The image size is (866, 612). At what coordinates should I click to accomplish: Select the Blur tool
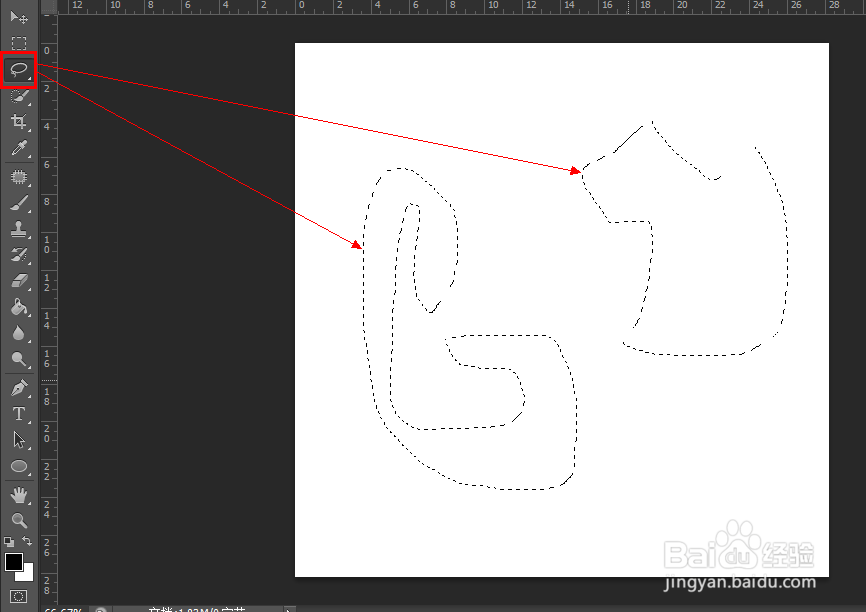19,333
